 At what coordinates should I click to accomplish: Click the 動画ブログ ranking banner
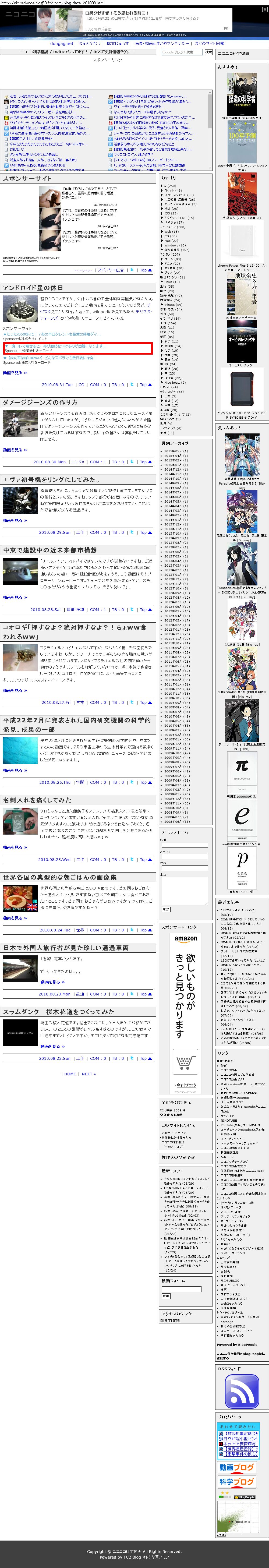236,1468
